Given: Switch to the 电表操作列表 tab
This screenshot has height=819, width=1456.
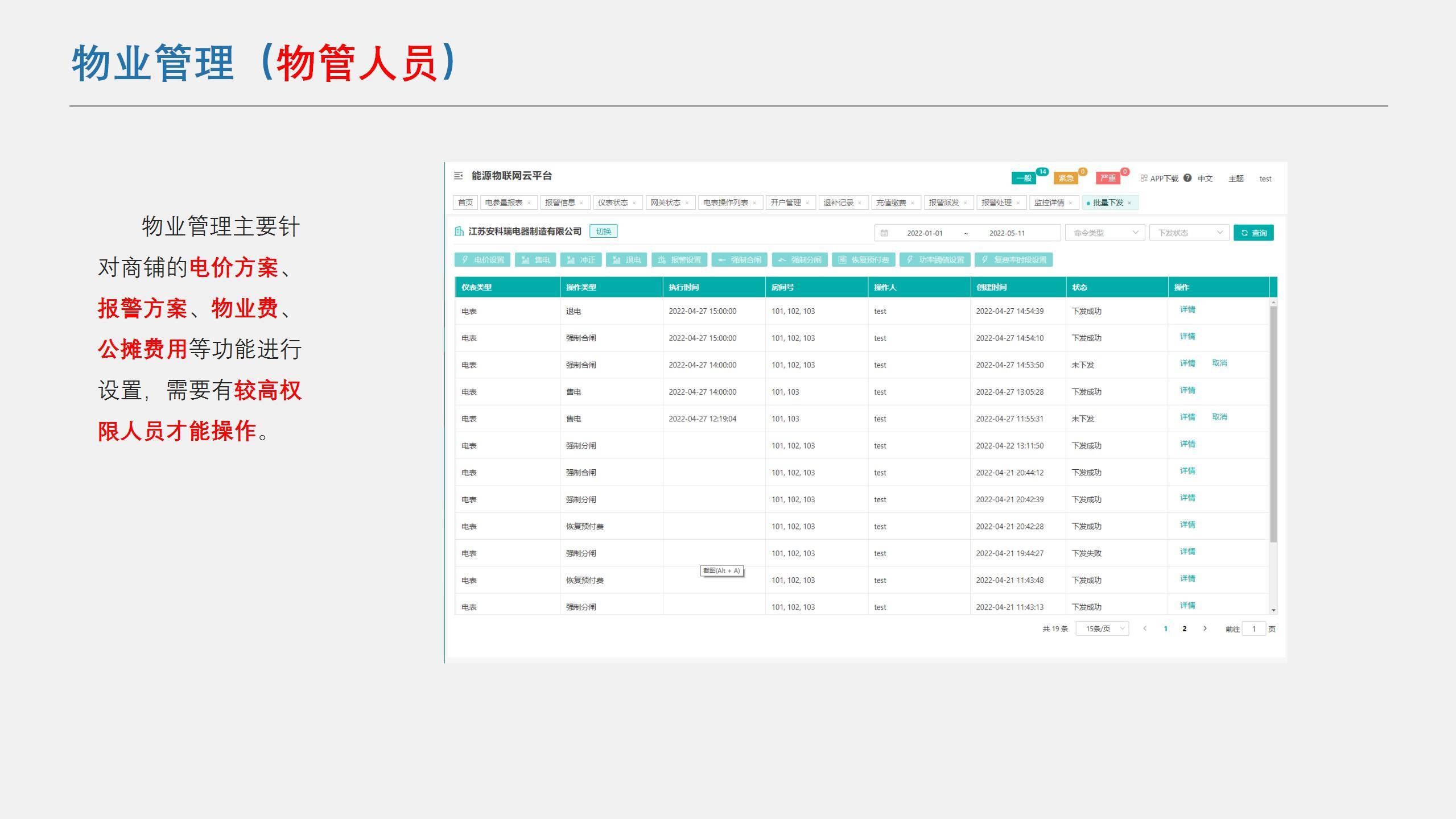Looking at the screenshot, I should pos(725,202).
